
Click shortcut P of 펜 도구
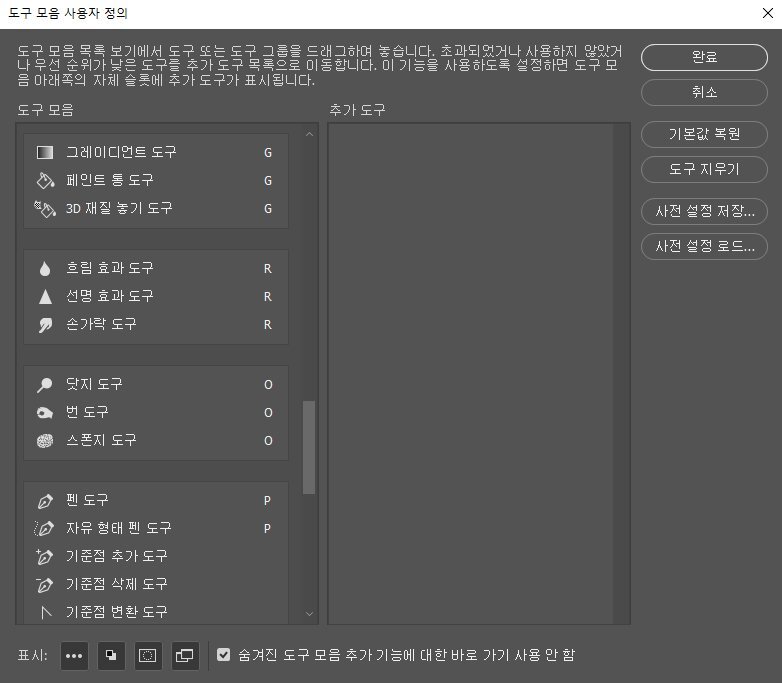267,500
